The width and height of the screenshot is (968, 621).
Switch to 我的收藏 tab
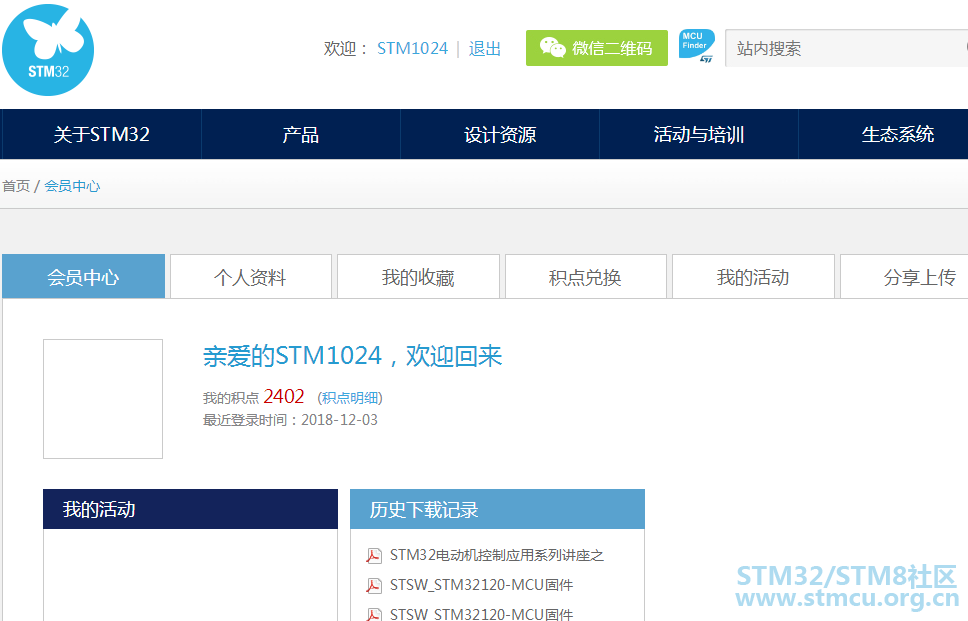(418, 277)
